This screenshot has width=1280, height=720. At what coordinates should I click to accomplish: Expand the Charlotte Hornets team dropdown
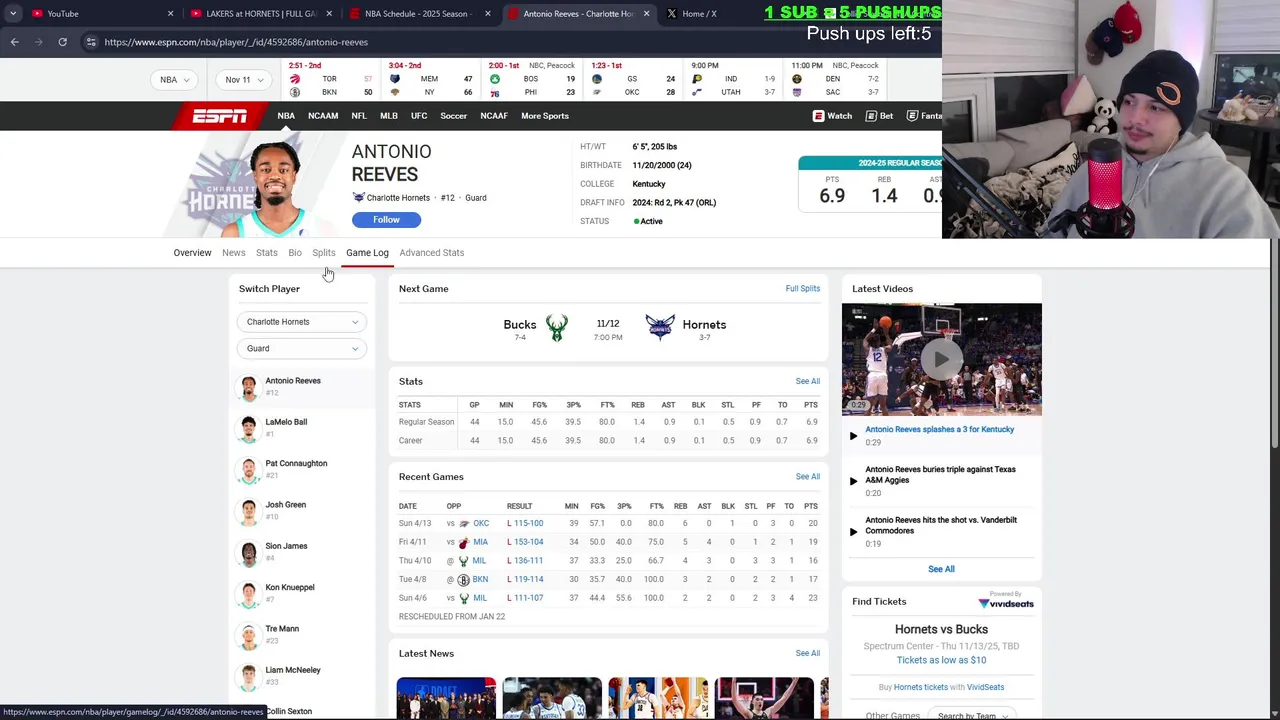tap(302, 322)
